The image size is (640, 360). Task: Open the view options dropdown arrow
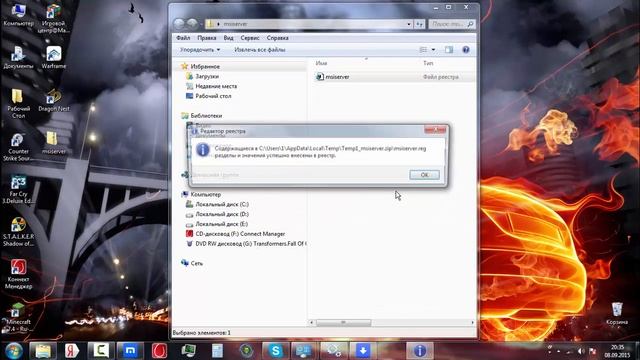(433, 49)
